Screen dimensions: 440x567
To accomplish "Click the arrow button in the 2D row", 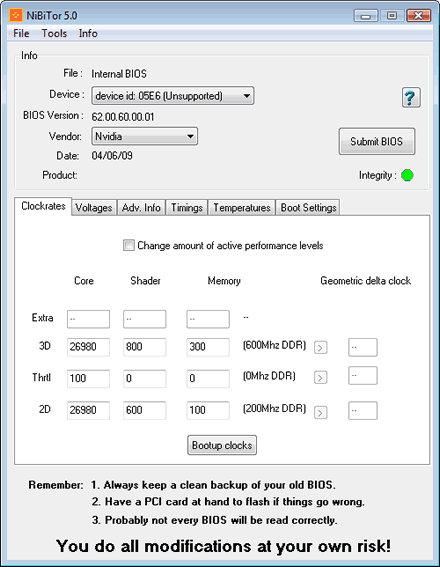I will click(x=320, y=412).
